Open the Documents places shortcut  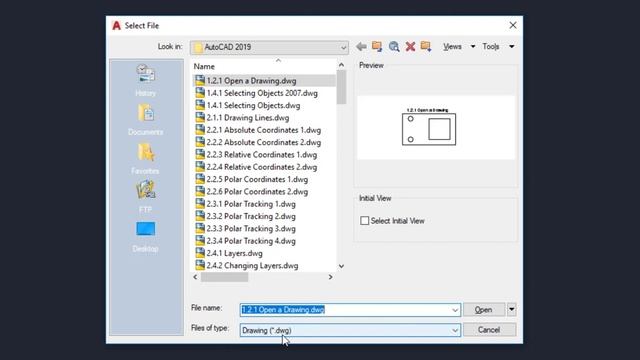coord(145,120)
